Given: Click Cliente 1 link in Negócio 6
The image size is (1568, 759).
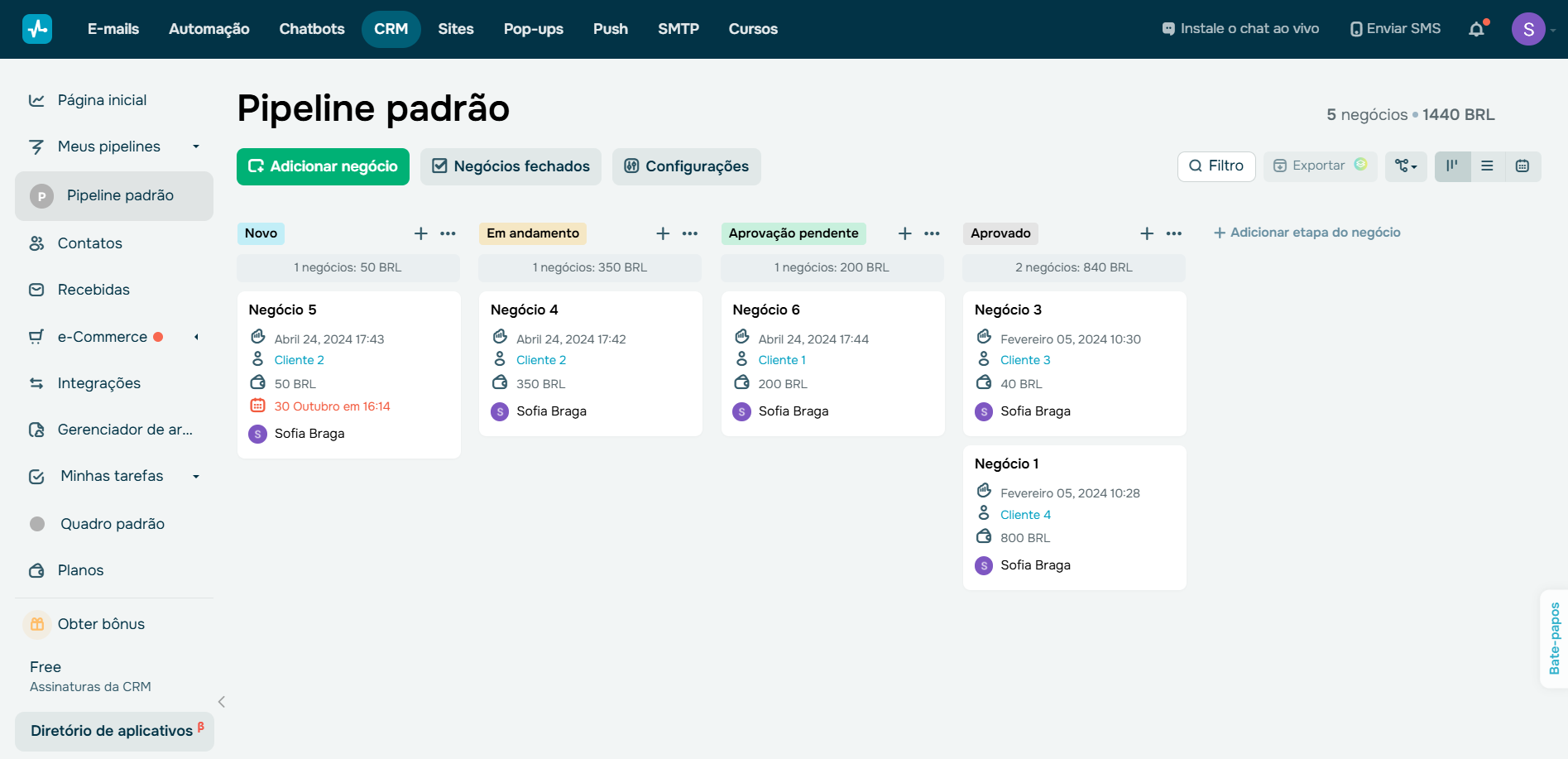Looking at the screenshot, I should (782, 360).
